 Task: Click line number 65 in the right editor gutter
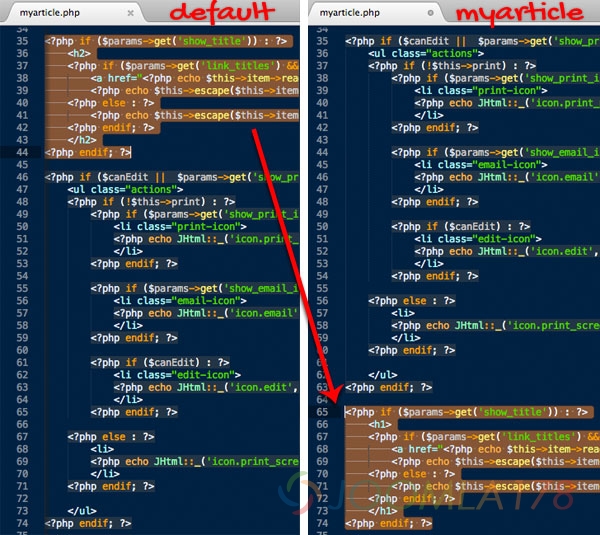[322, 412]
